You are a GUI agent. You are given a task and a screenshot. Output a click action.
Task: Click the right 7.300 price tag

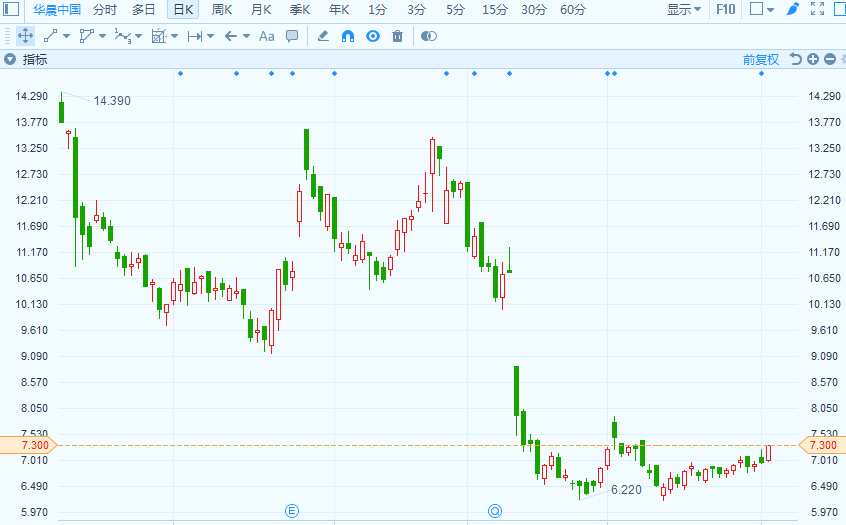822,445
